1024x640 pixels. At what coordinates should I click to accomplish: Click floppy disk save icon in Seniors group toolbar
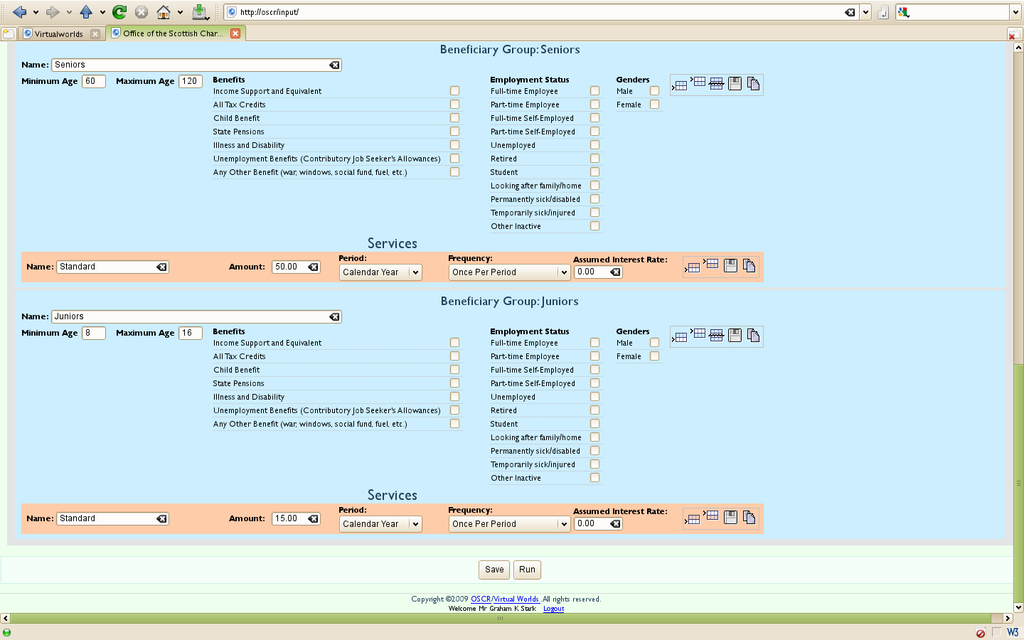pyautogui.click(x=734, y=84)
